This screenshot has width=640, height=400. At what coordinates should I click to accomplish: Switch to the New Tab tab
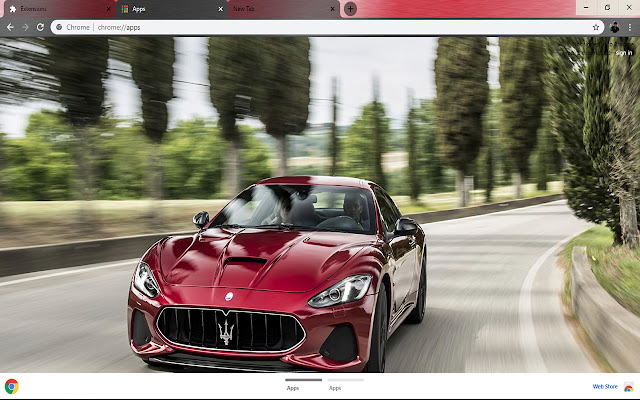pyautogui.click(x=282, y=9)
